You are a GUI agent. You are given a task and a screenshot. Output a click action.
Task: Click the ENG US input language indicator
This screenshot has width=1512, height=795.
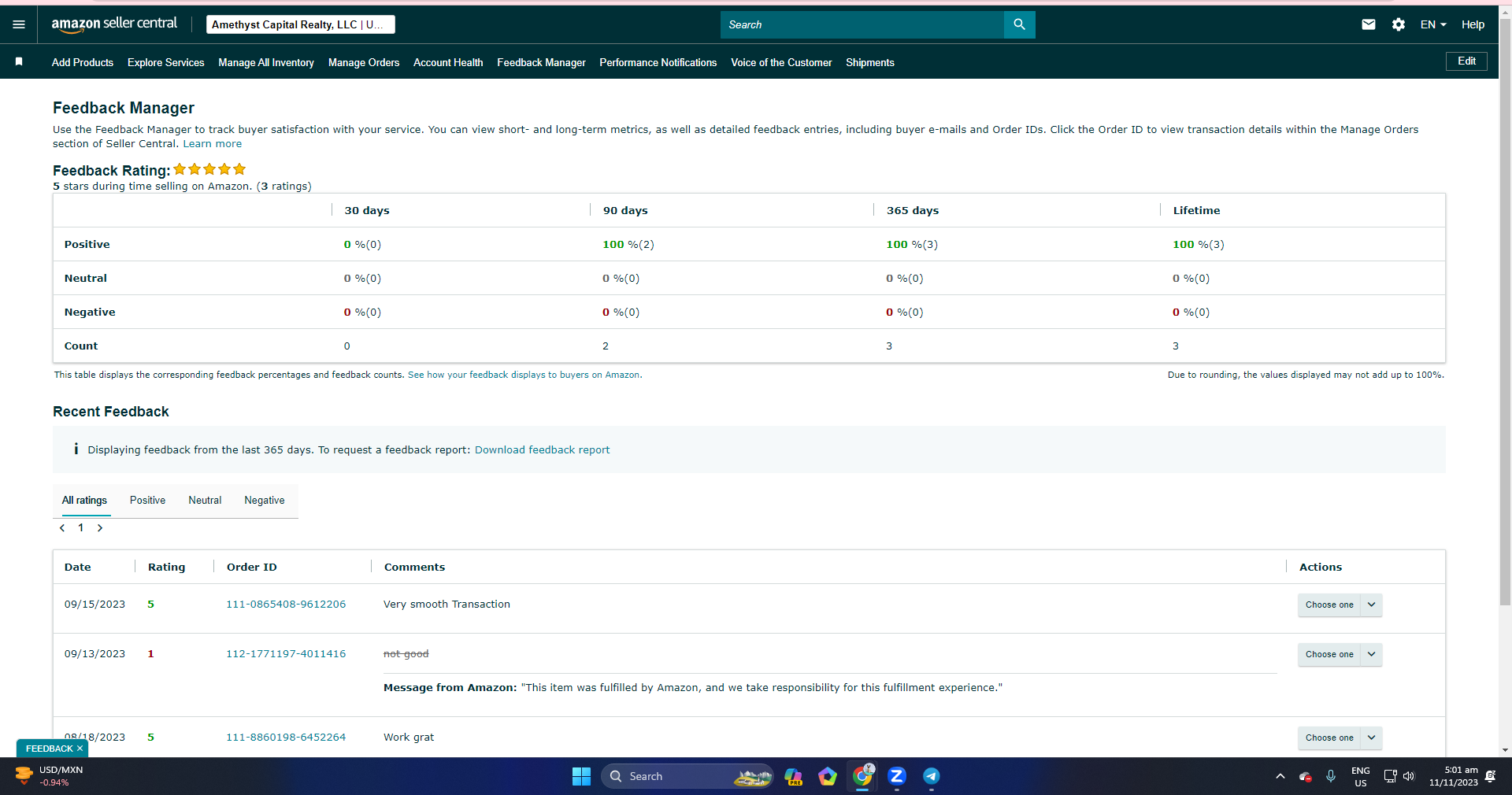click(x=1361, y=776)
